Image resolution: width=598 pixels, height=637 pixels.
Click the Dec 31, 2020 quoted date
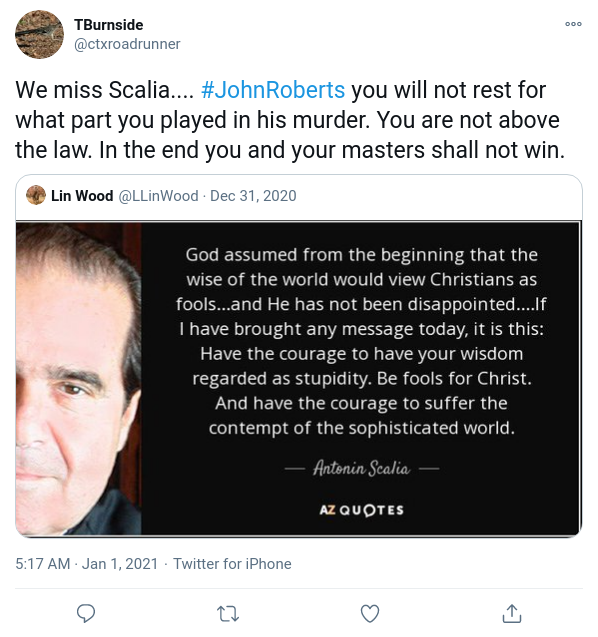coord(253,196)
